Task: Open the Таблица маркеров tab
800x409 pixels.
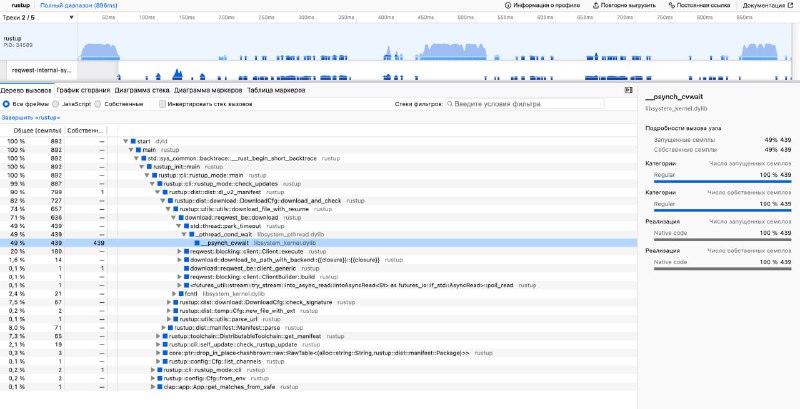Action: tap(276, 90)
